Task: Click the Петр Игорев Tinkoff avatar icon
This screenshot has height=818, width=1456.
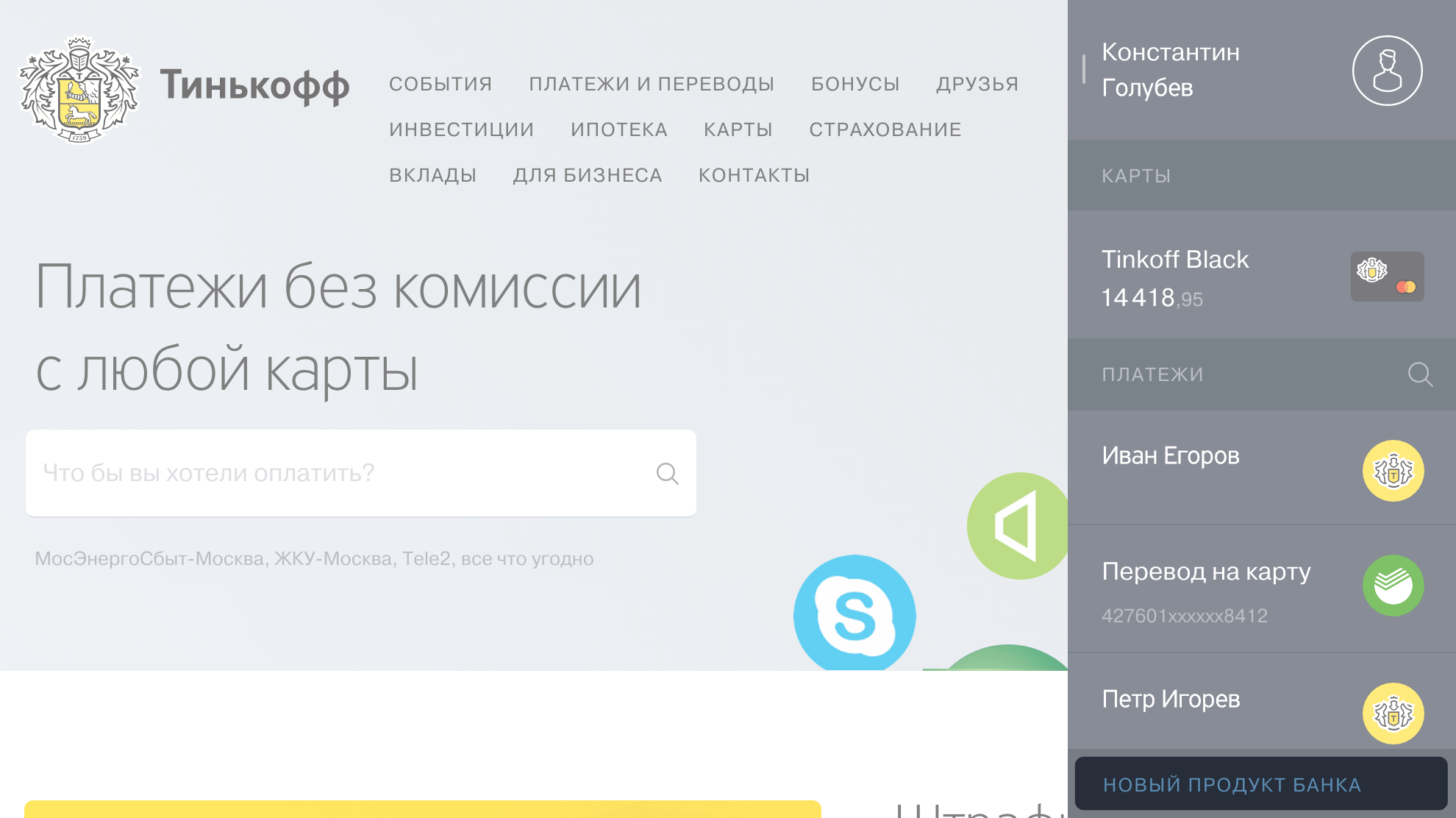Action: click(x=1393, y=714)
